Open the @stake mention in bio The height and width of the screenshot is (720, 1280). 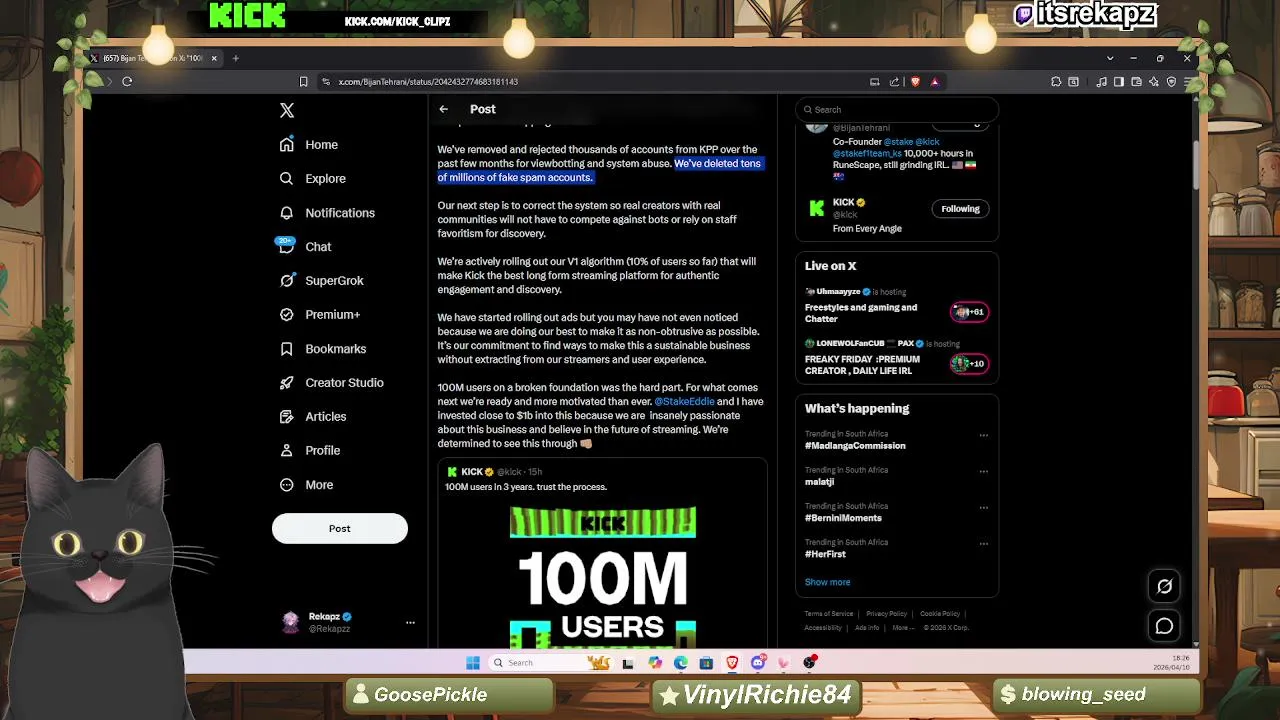click(x=898, y=142)
